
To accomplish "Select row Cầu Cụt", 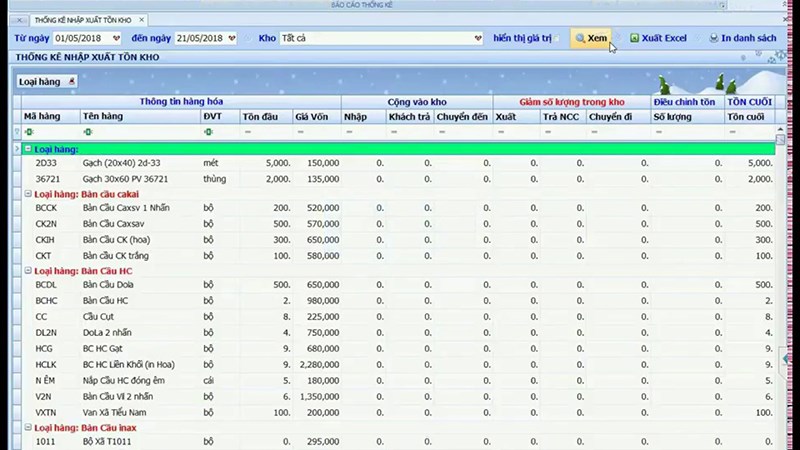I will pyautogui.click(x=398, y=317).
